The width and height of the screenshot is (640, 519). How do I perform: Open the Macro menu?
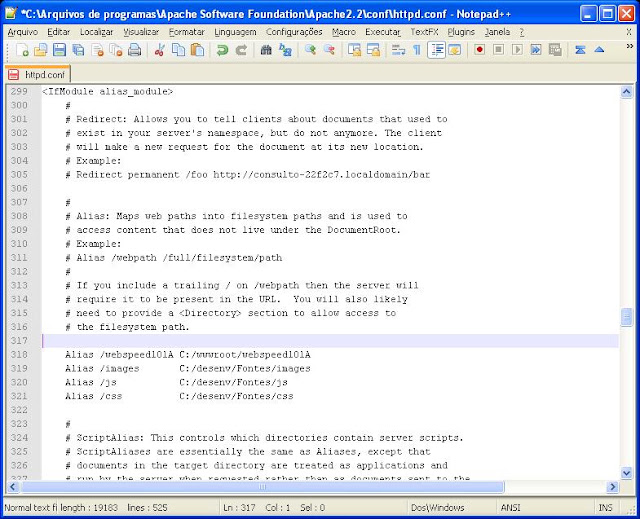coord(344,32)
